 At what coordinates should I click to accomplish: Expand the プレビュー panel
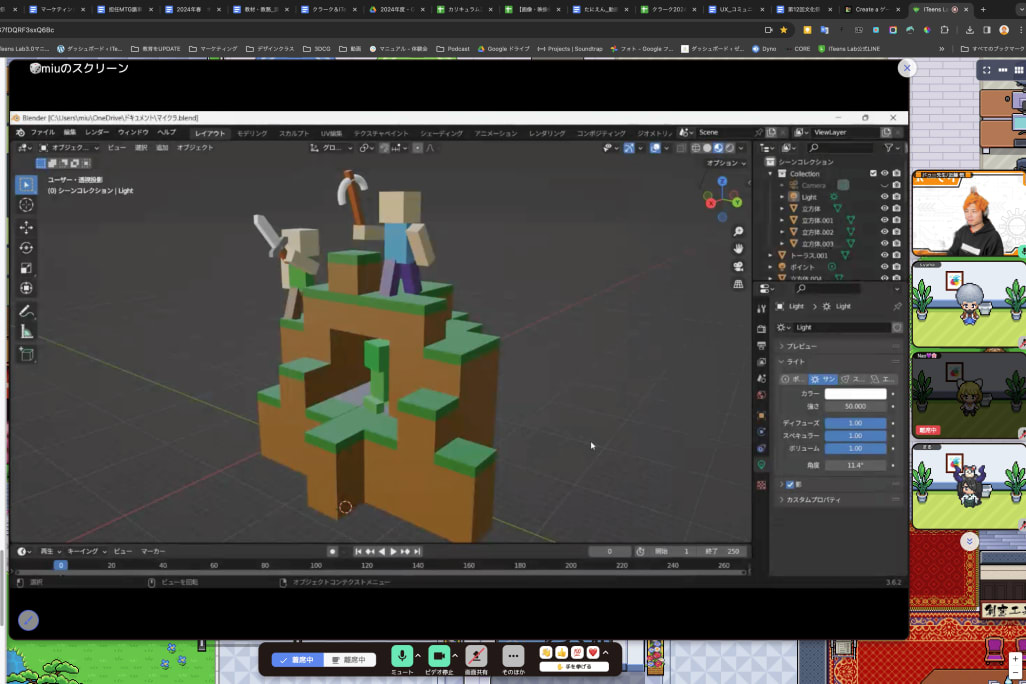pyautogui.click(x=802, y=346)
